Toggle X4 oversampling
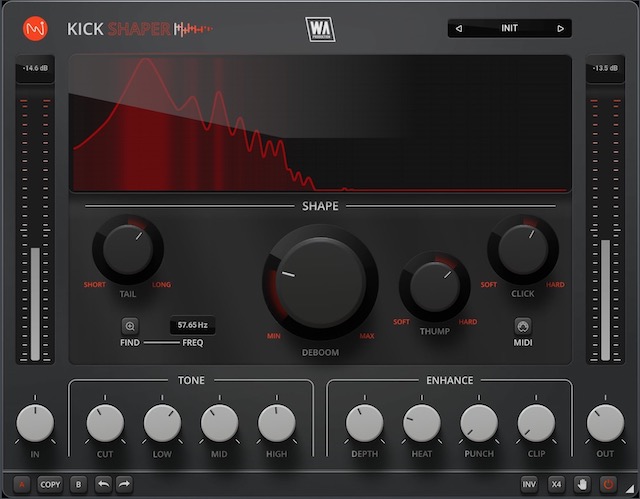Image resolution: width=640 pixels, height=499 pixels. (x=557, y=484)
